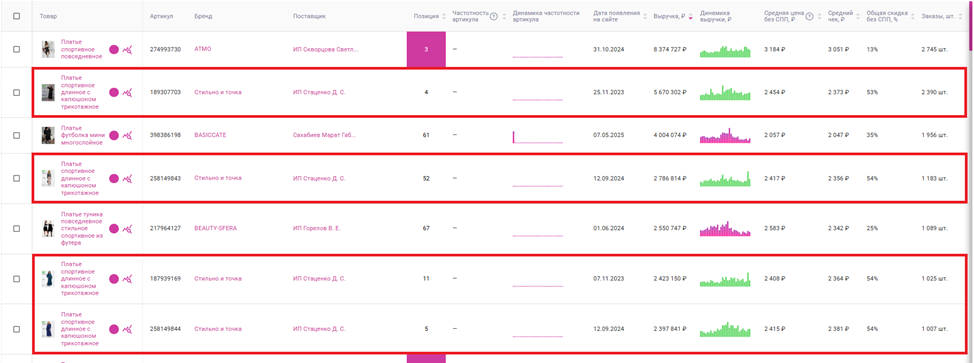The image size is (974, 363).
Task: Click the Поставщик column header
Action: (x=309, y=16)
